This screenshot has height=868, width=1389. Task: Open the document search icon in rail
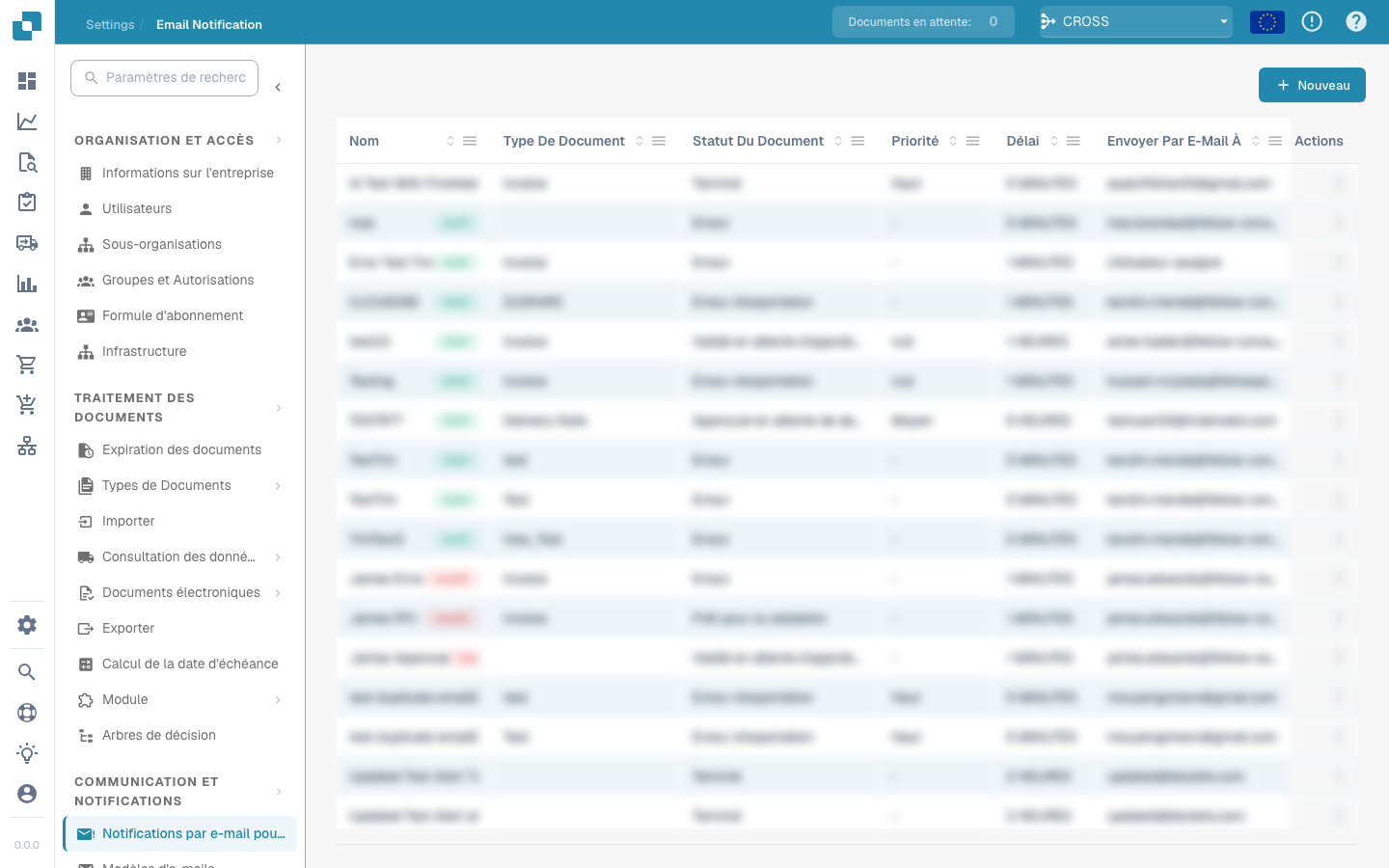point(27,162)
